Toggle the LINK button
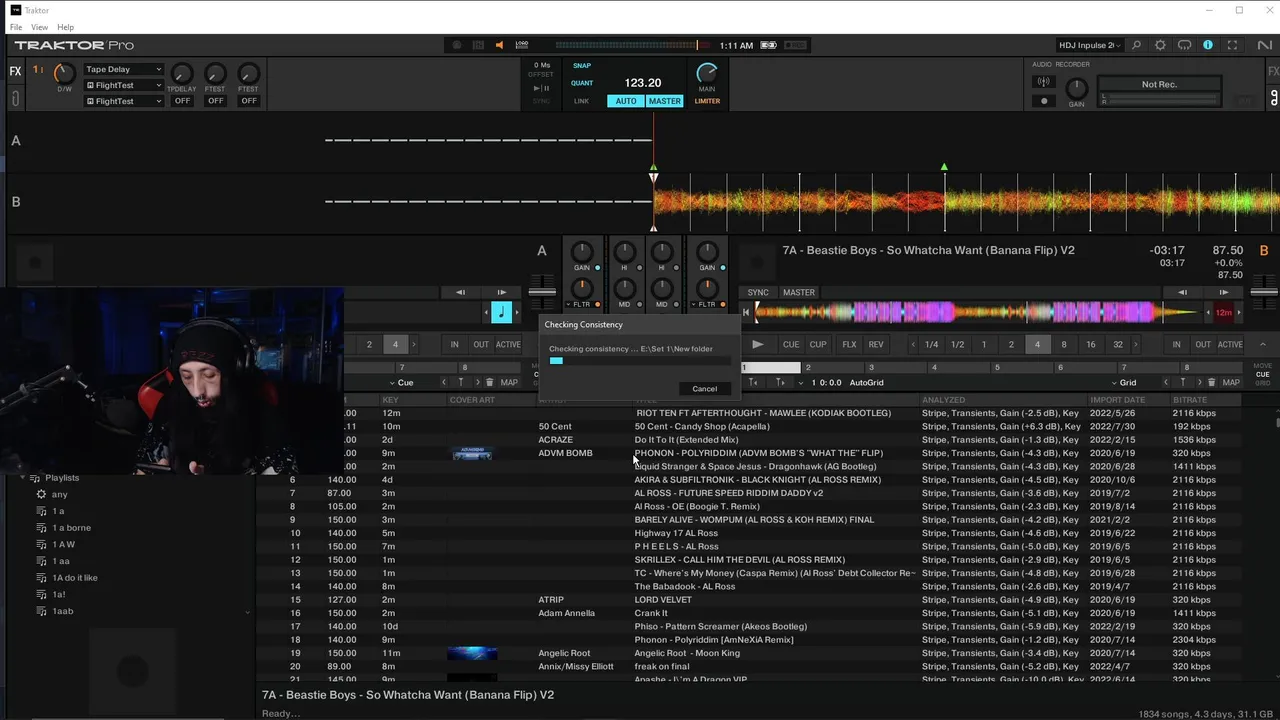1280x720 pixels. coord(581,101)
